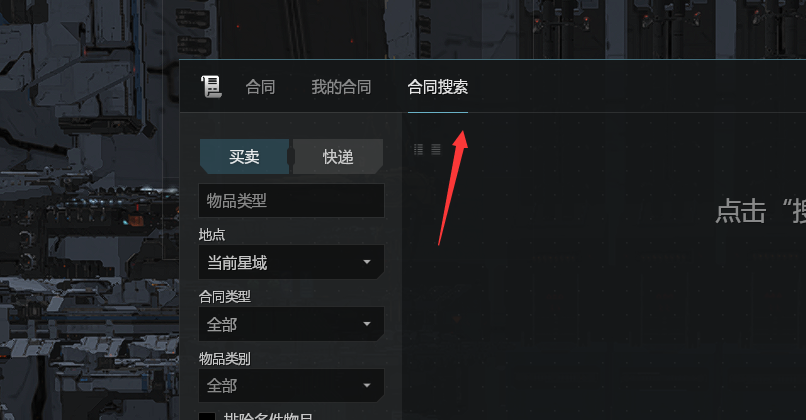Click the divider between 买卖 and 快递

(291, 156)
